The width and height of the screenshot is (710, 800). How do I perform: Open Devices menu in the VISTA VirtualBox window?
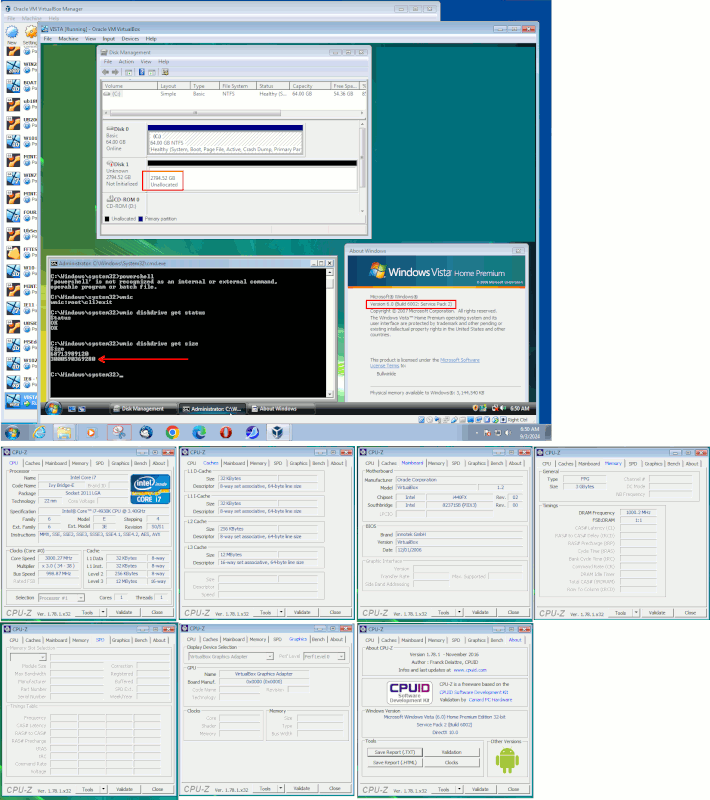click(130, 39)
